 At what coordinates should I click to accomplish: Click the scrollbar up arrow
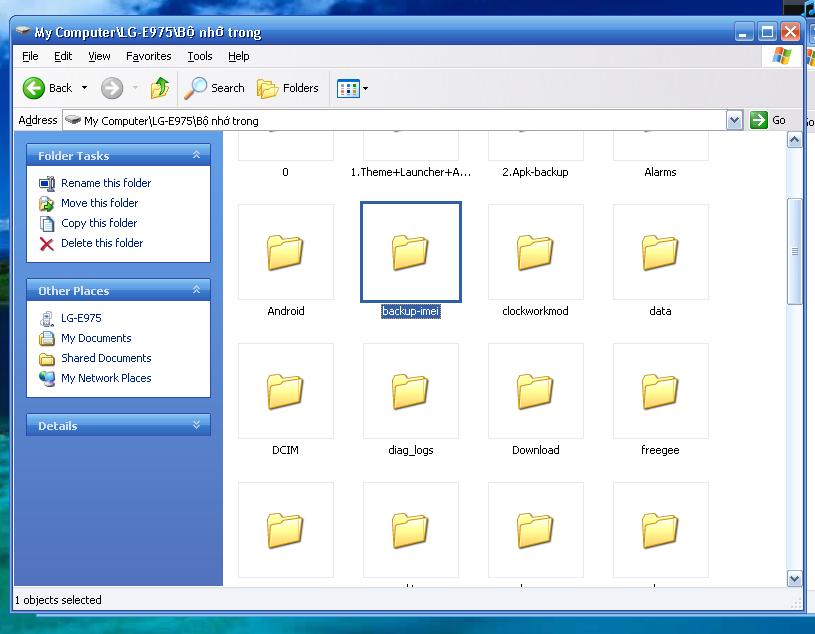click(794, 140)
